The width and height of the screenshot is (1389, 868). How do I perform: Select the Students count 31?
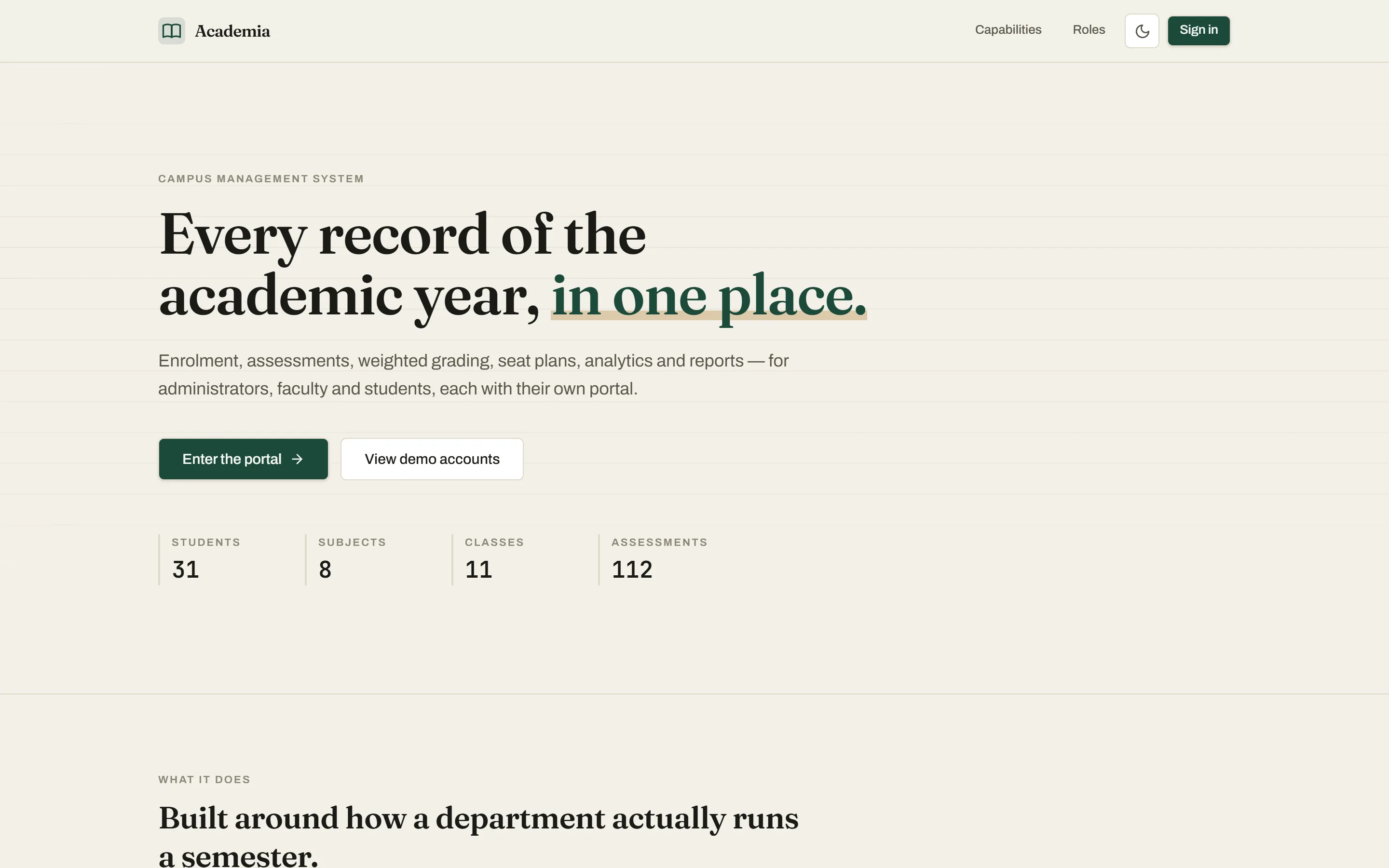[x=185, y=570]
